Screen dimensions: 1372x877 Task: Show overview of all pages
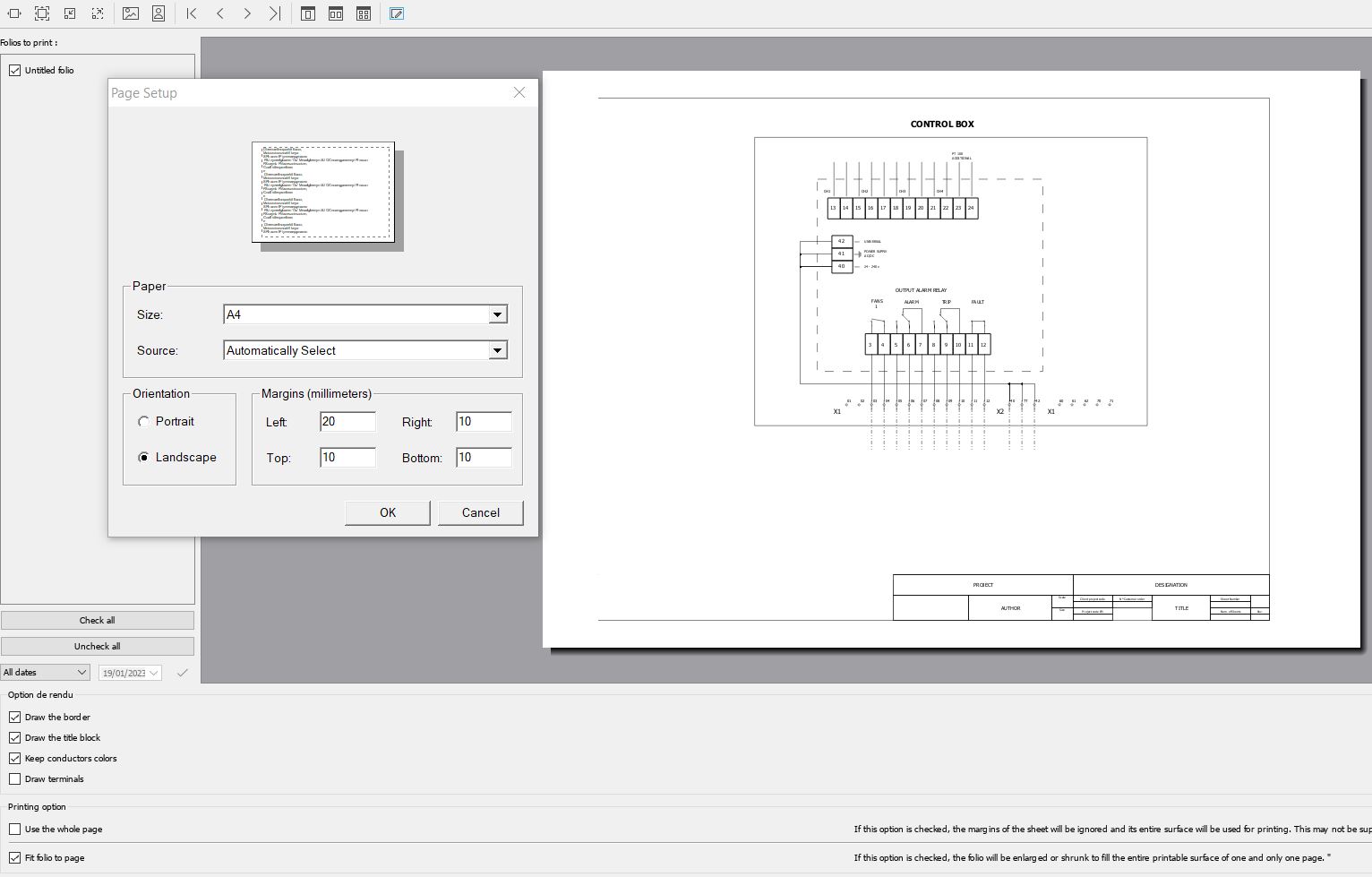coord(364,13)
